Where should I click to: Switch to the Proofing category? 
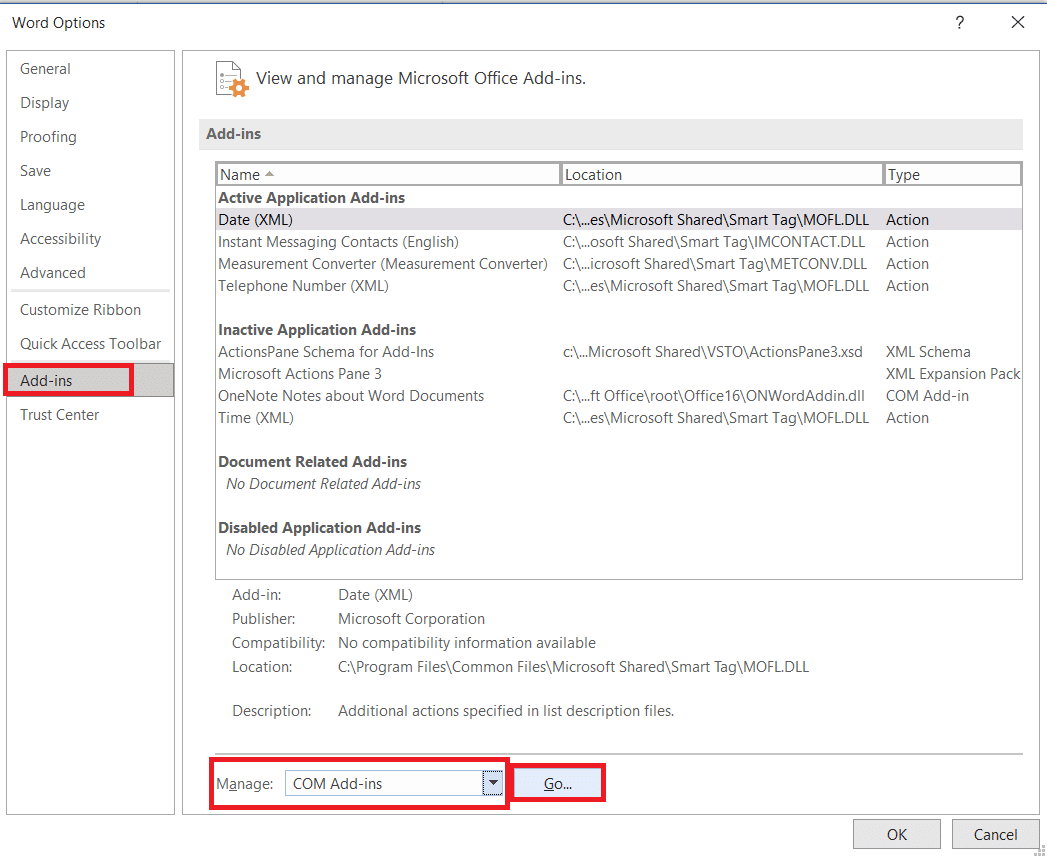coord(48,137)
